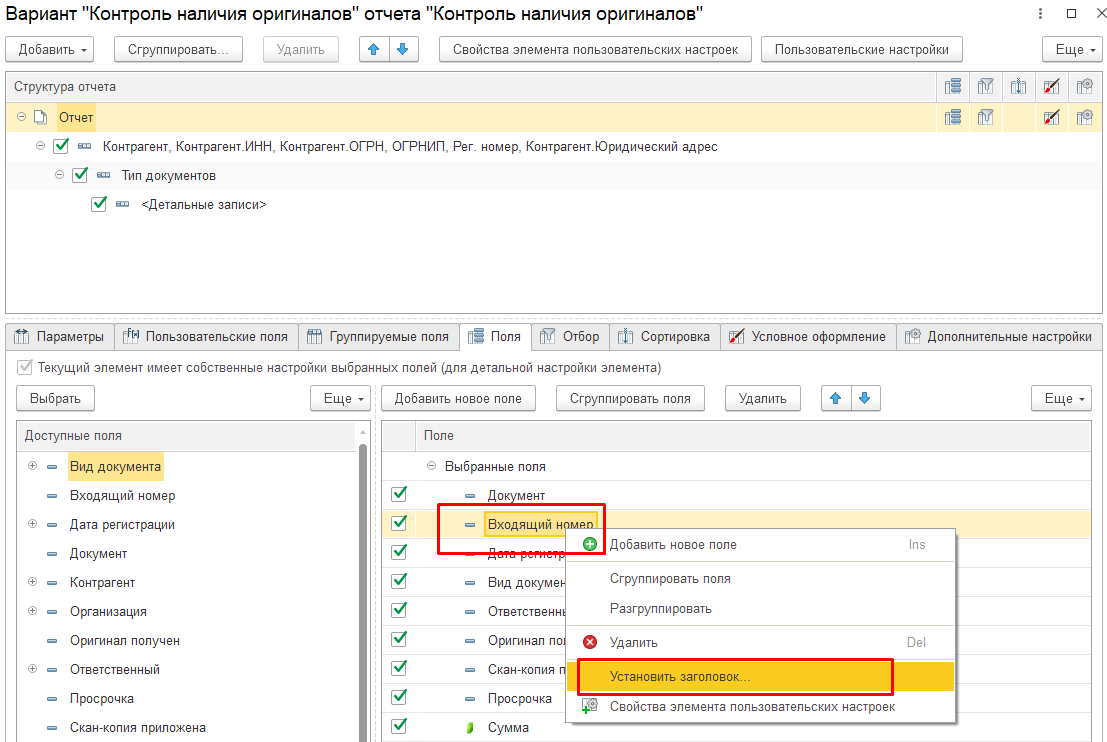1107x742 pixels.
Task: Collapse the Контрагент grouping node
Action: click(x=40, y=145)
